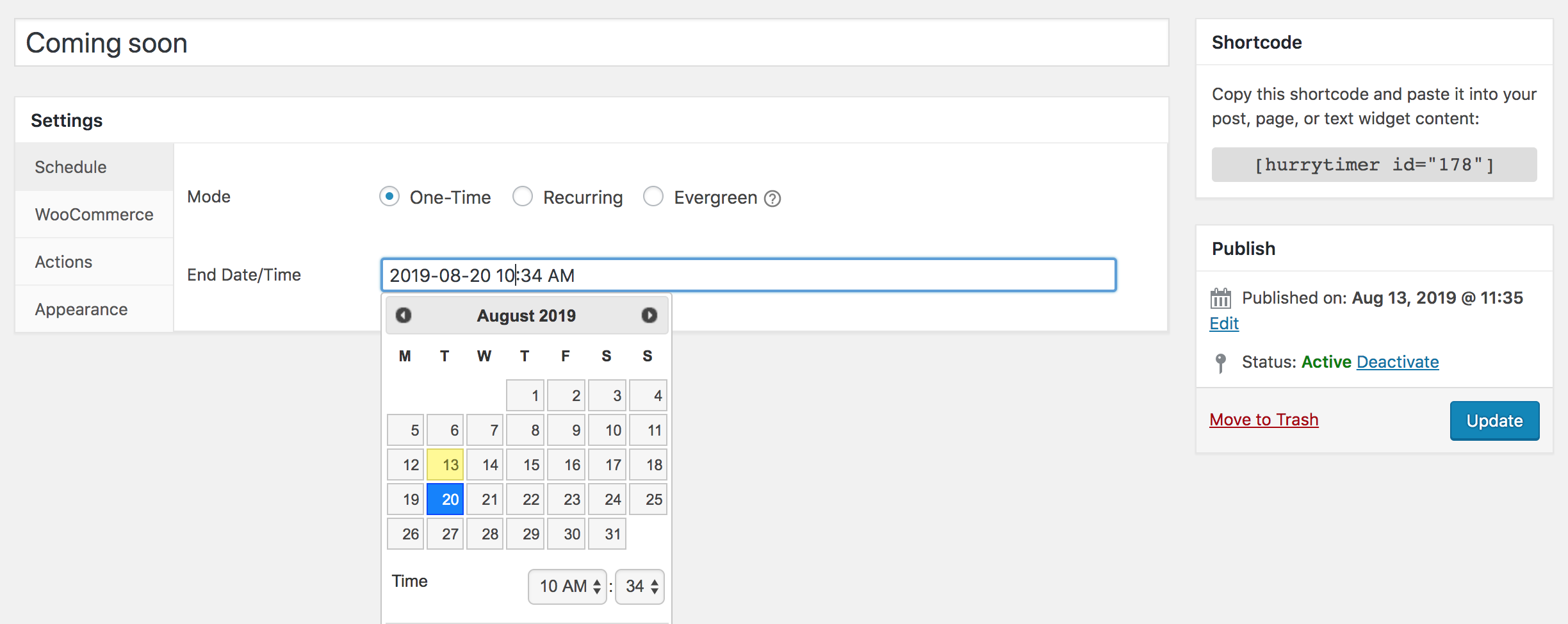The image size is (1568, 624).
Task: Choose the Recurring mode option
Action: (523, 196)
